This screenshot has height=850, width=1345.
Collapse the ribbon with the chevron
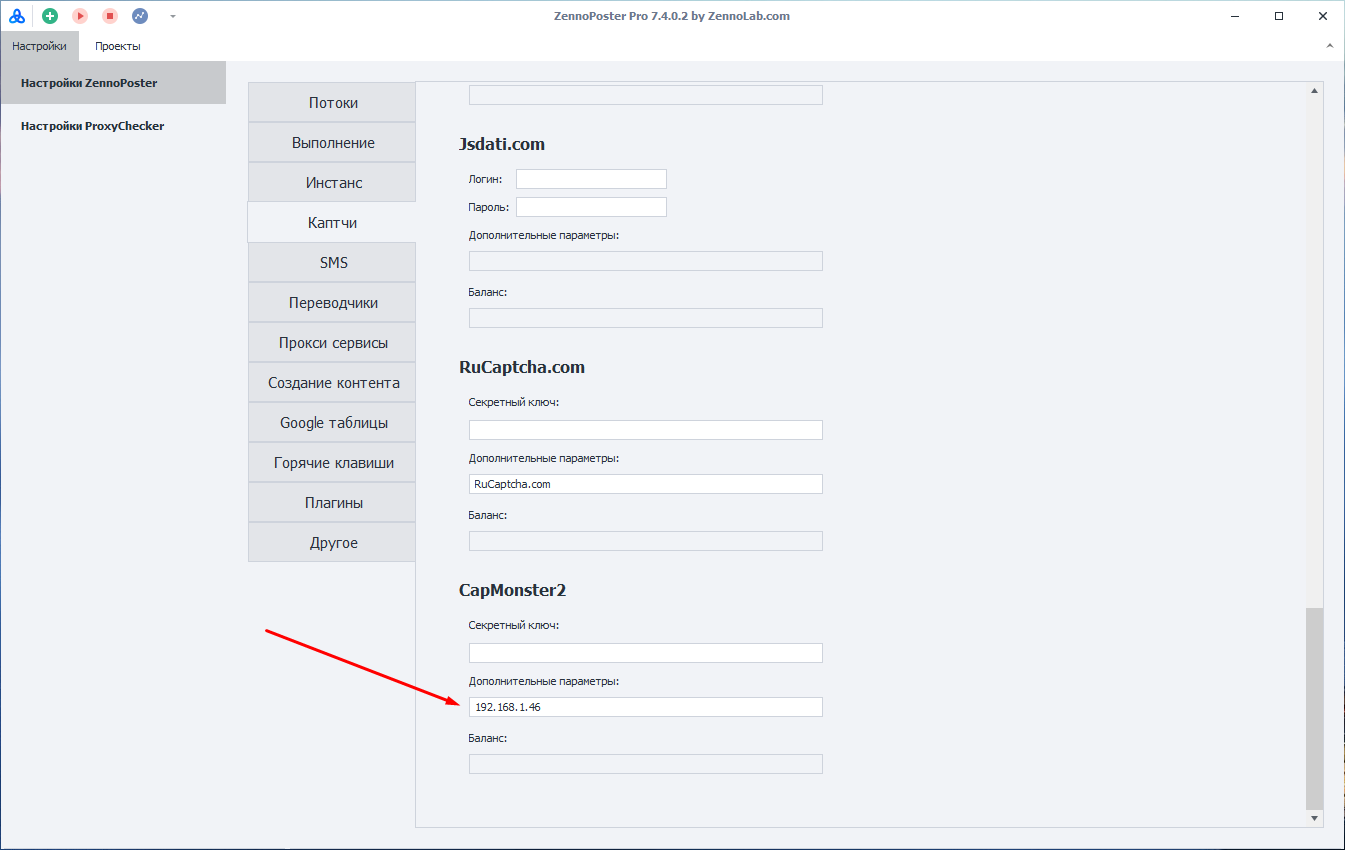[1329, 46]
